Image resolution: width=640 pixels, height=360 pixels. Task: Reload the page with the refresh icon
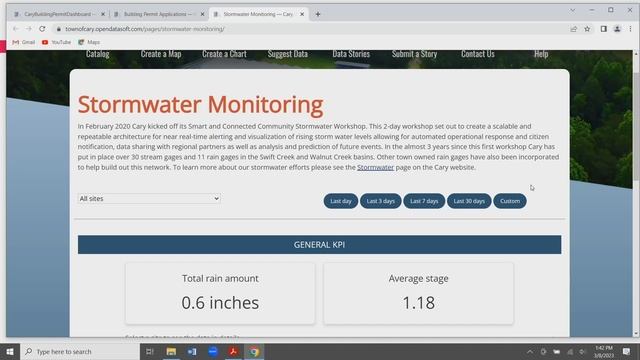(42, 29)
